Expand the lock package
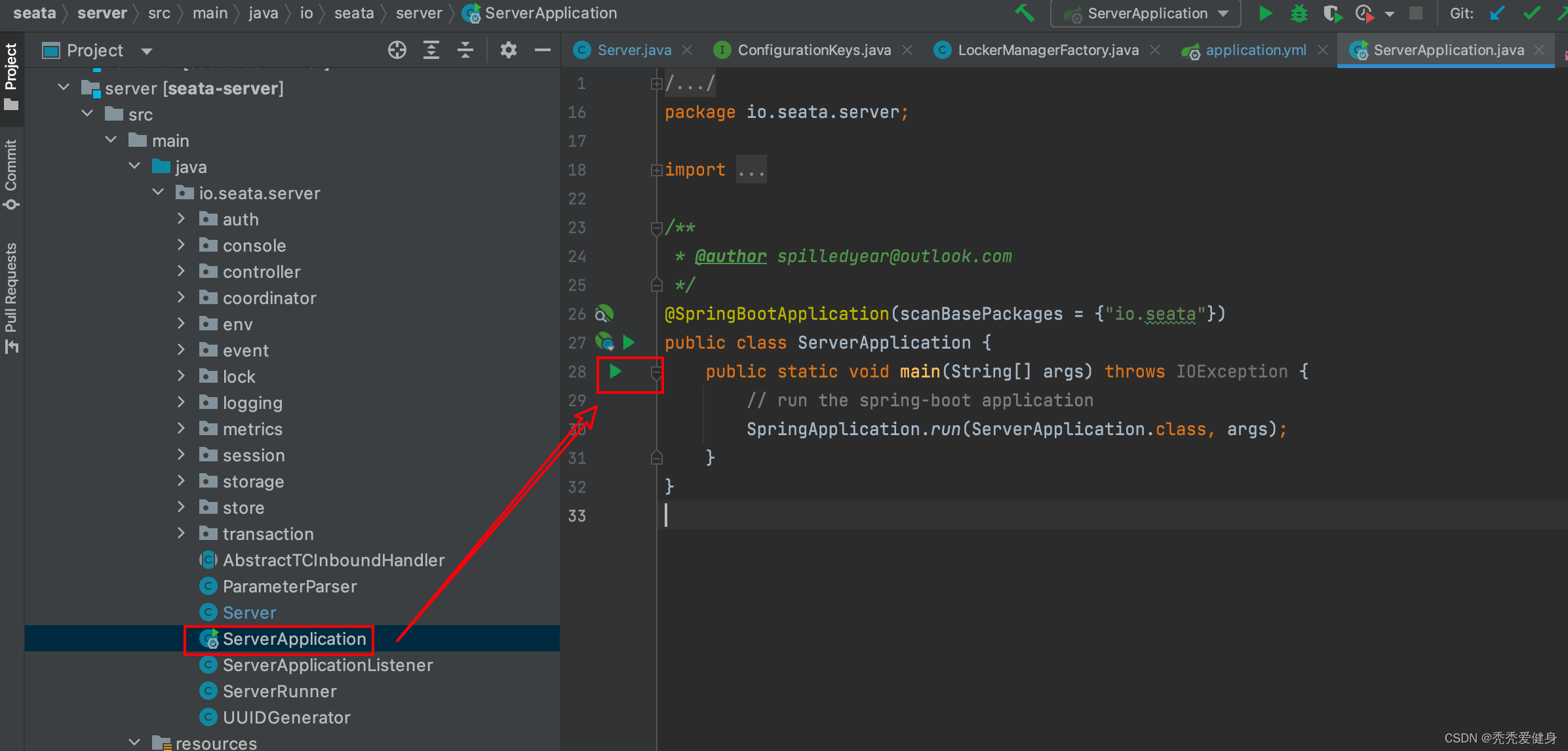This screenshot has height=751, width=1568. coord(182,375)
